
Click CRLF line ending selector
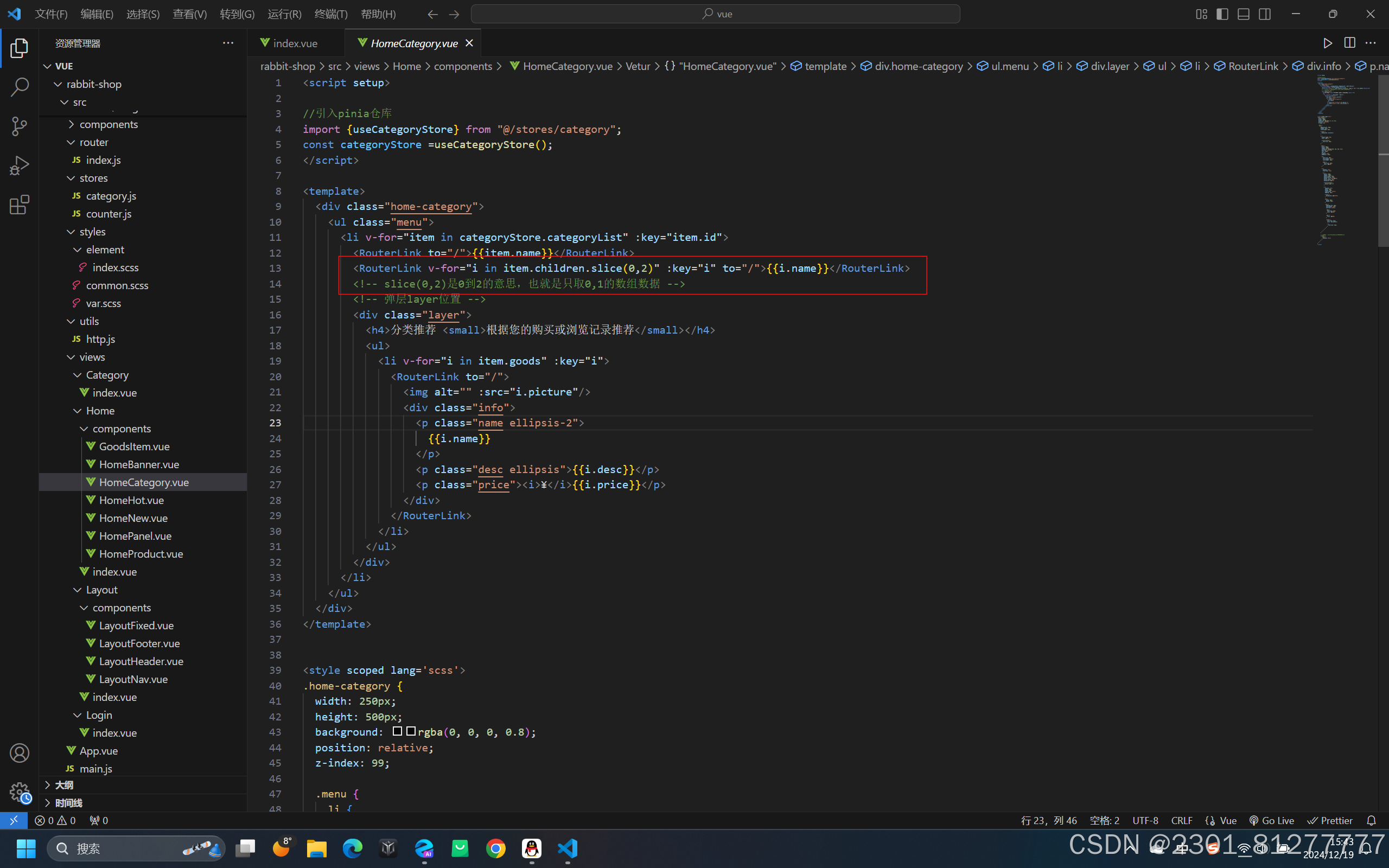1182,820
